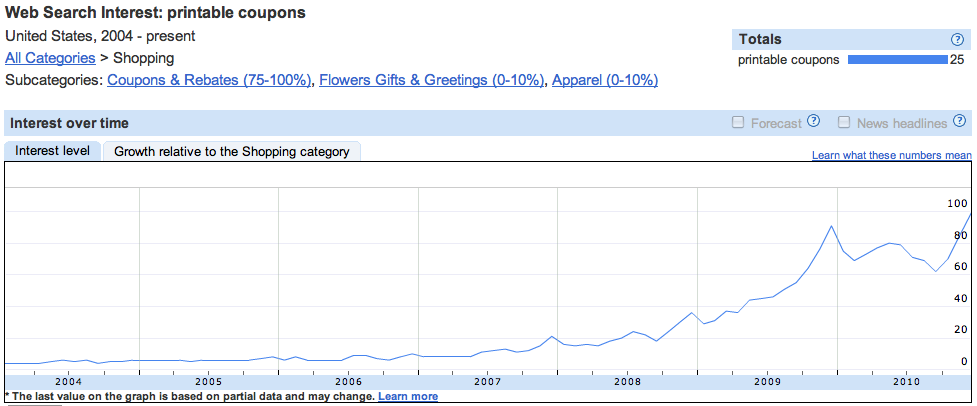Follow the All Categories link
The width and height of the screenshot is (977, 406).
point(50,59)
